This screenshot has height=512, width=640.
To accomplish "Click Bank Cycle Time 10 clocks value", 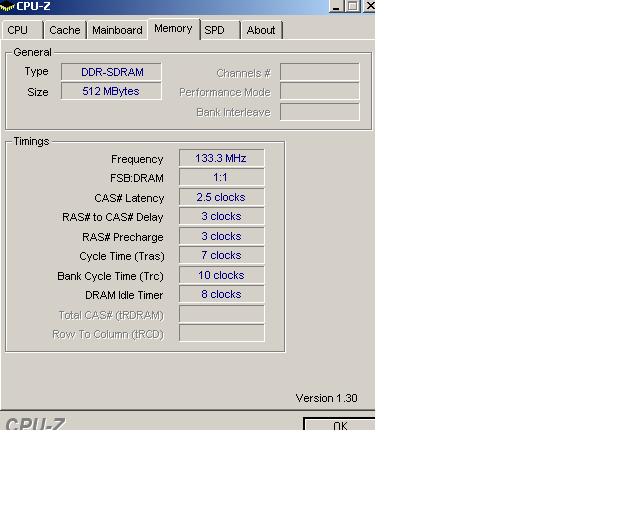I will pyautogui.click(x=221, y=275).
